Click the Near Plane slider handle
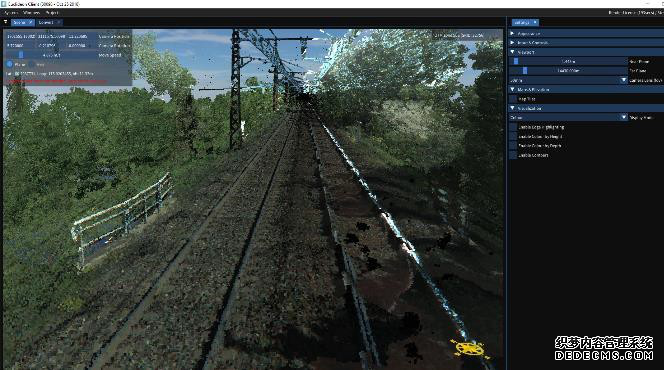This screenshot has height=370, width=664. pyautogui.click(x=516, y=61)
